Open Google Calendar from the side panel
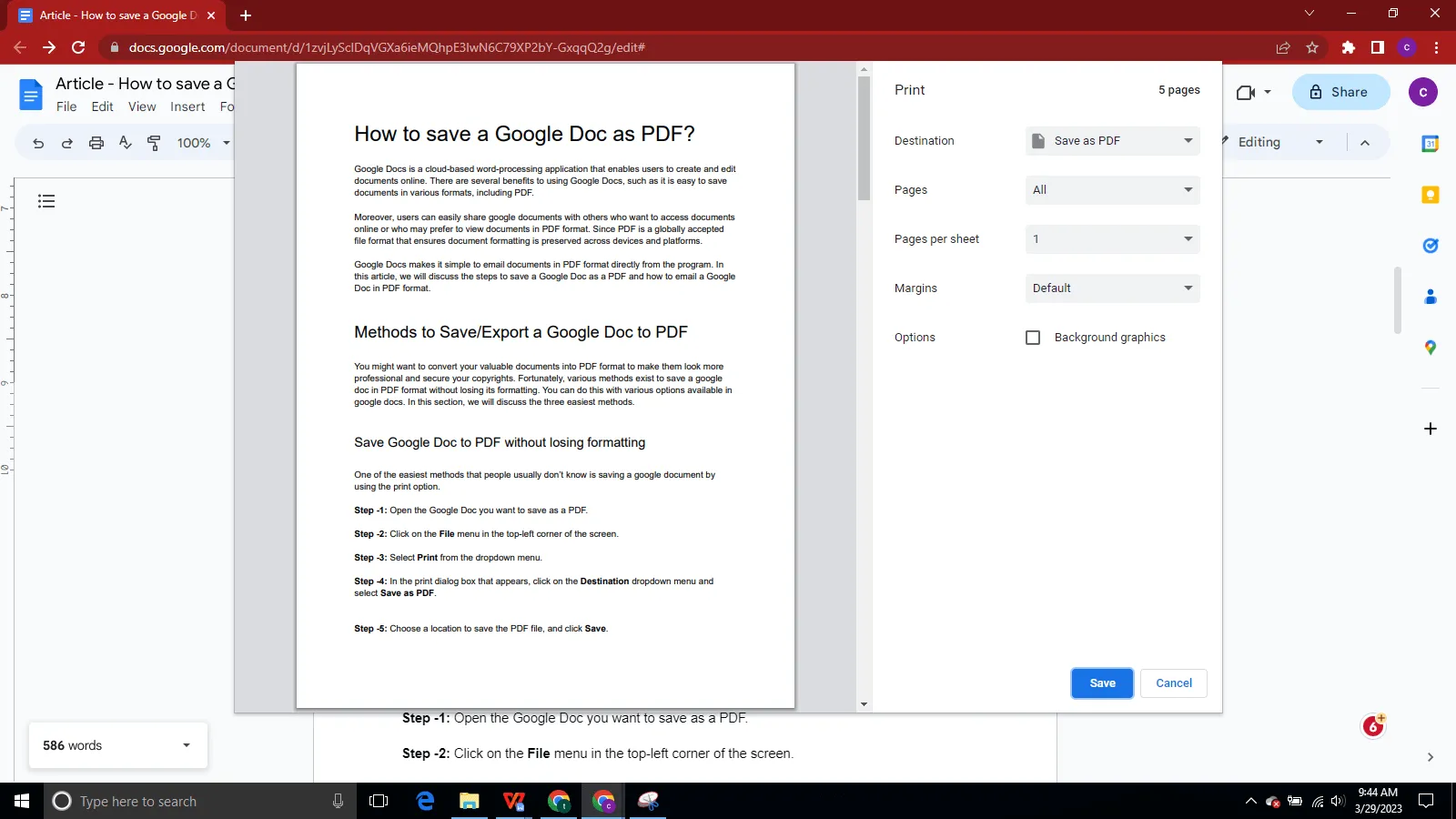1456x819 pixels. [x=1430, y=144]
